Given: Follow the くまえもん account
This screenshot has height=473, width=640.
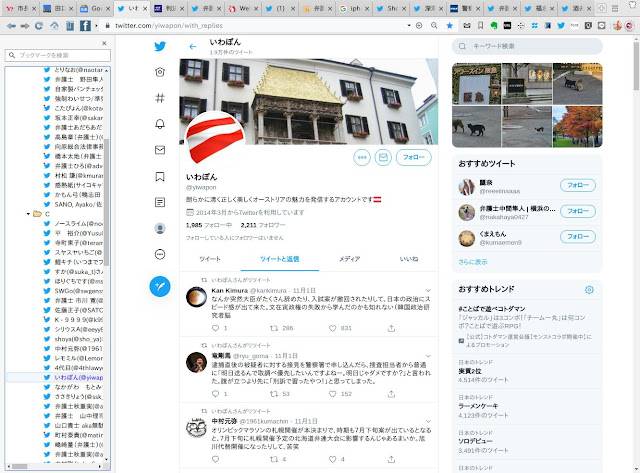Looking at the screenshot, I should click(578, 237).
